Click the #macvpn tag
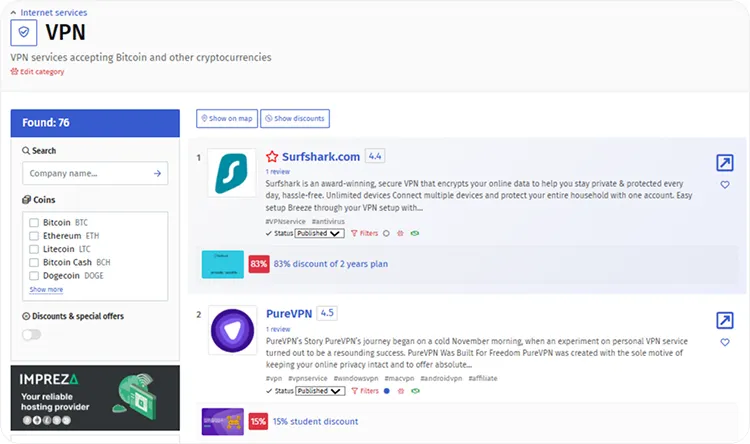This screenshot has height=444, width=750. pos(399,378)
